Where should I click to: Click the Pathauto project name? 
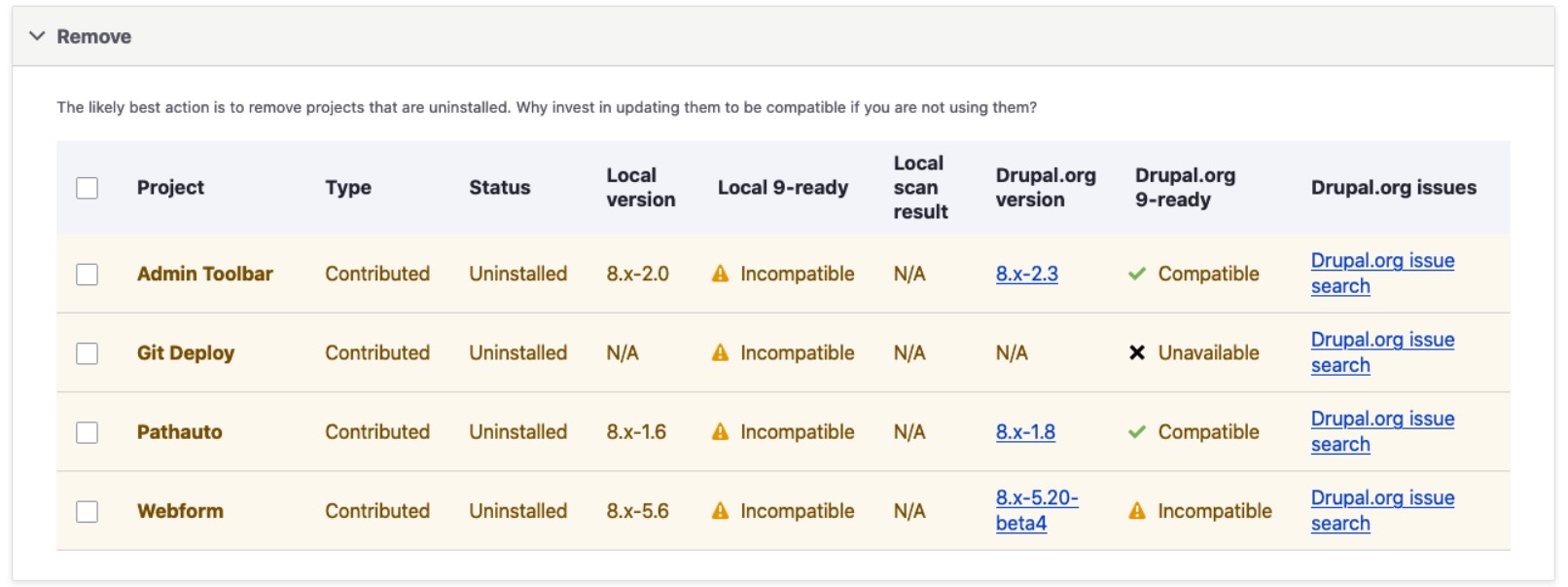click(180, 431)
